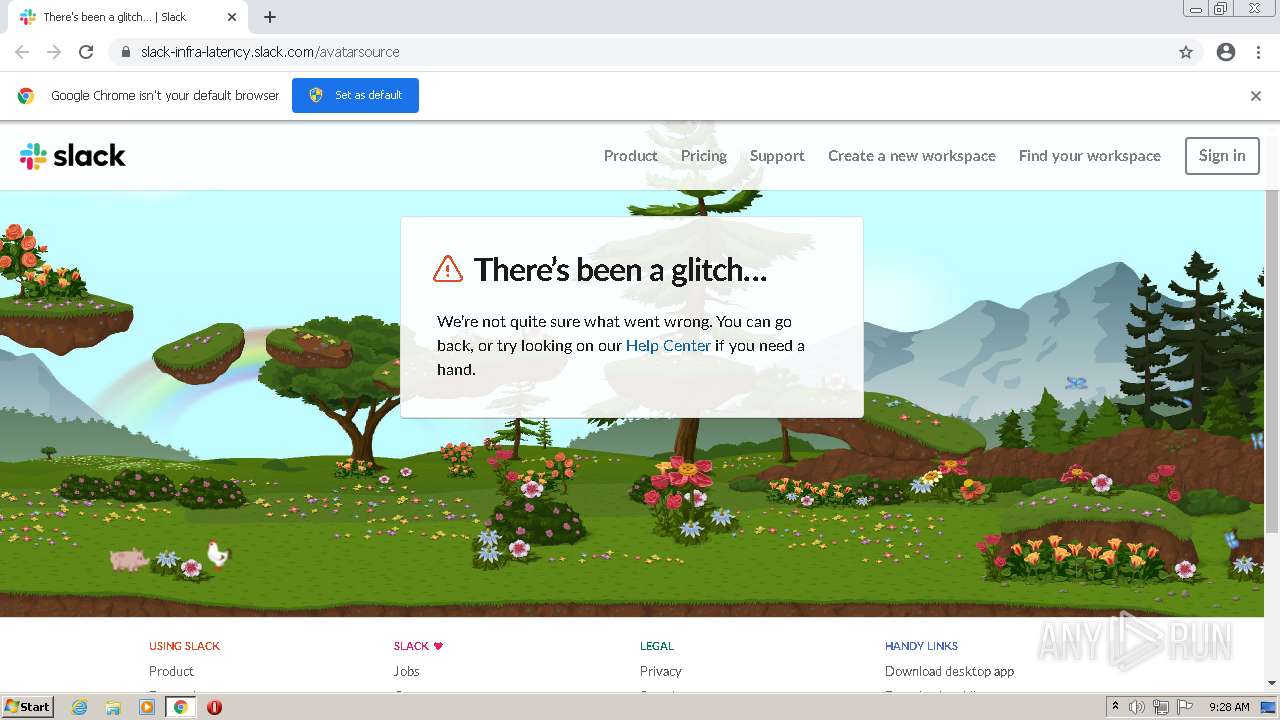This screenshot has width=1280, height=720.
Task: Open Support in the Slack header
Action: click(x=777, y=156)
